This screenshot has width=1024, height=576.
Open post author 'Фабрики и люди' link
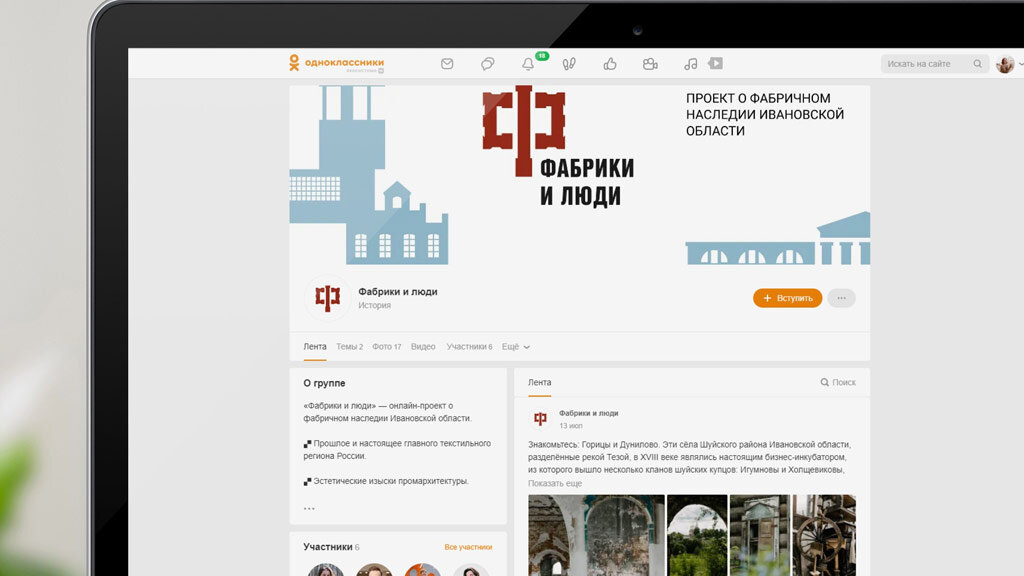[x=588, y=413]
